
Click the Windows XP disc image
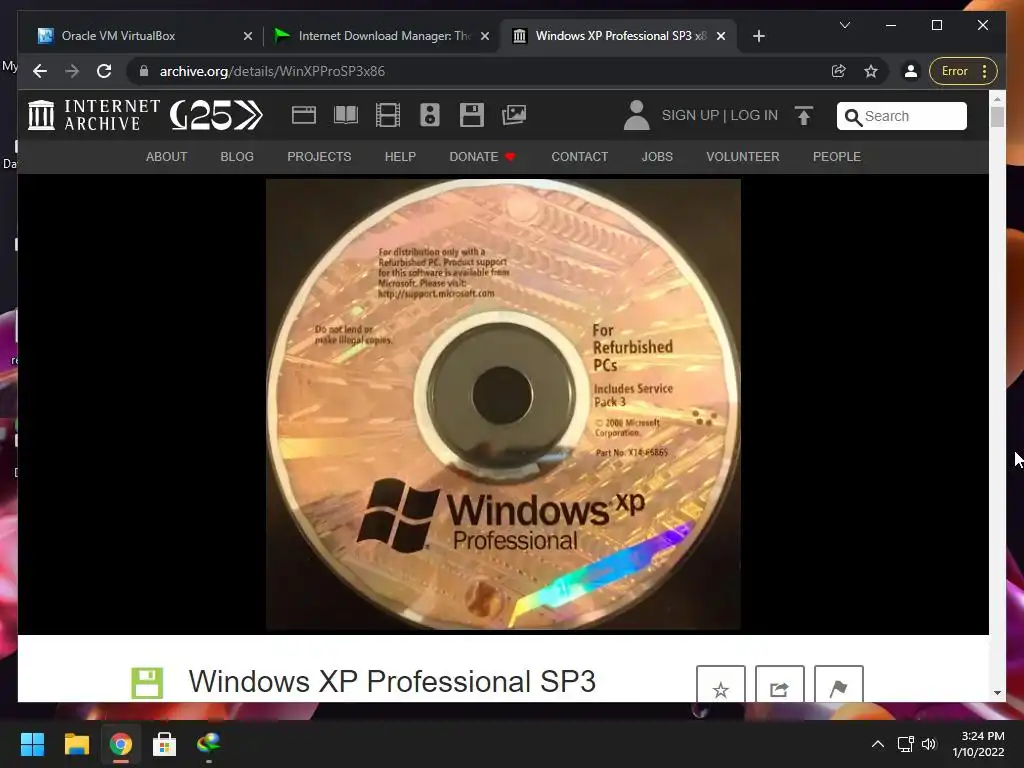pyautogui.click(x=503, y=404)
